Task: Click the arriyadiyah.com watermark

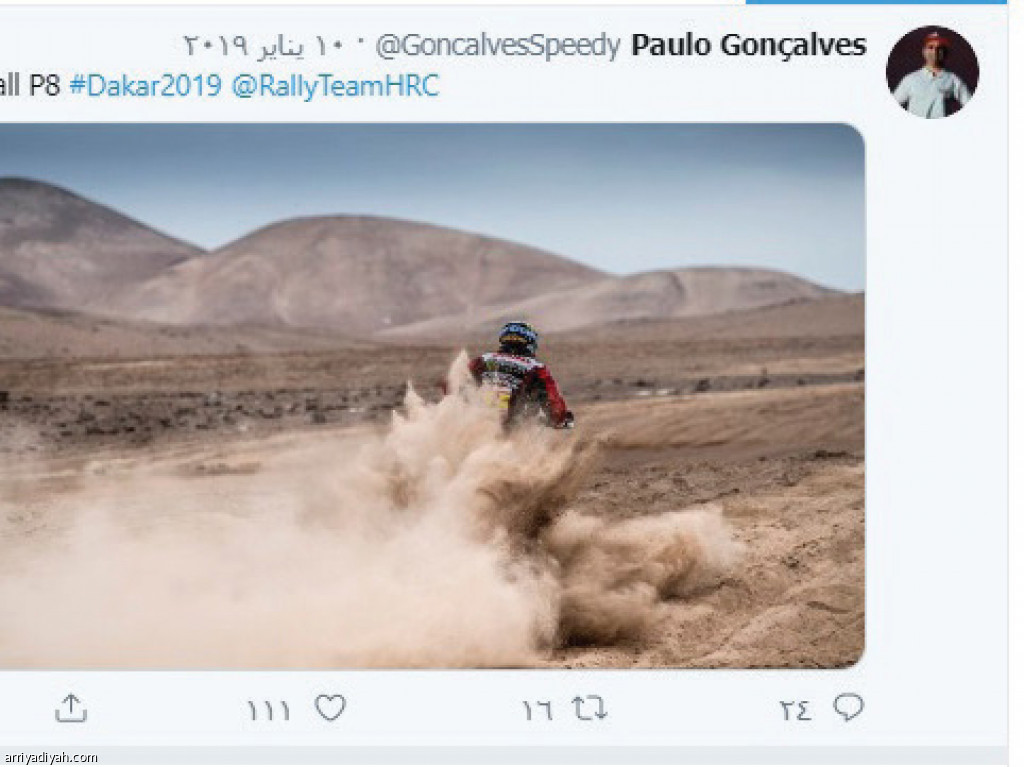Action: pyautogui.click(x=50, y=758)
